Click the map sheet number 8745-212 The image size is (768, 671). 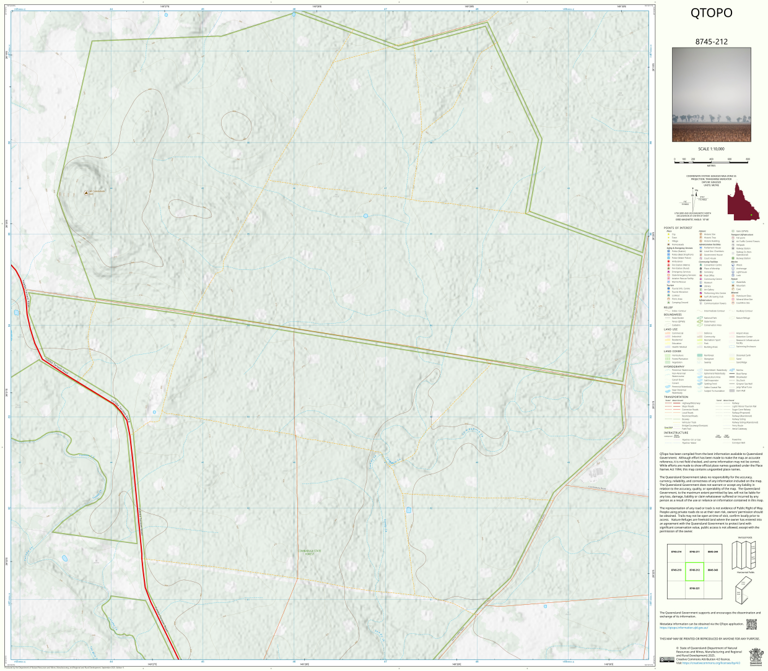[x=711, y=42]
